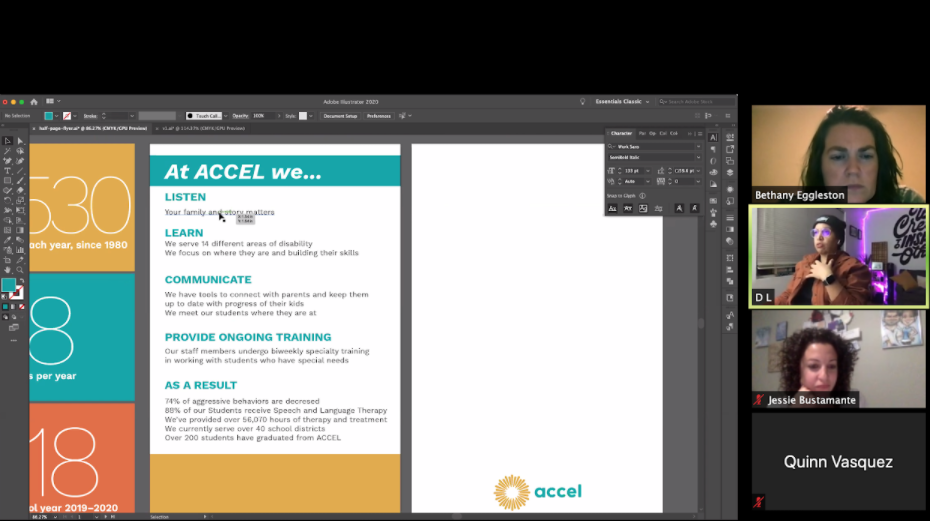Viewport: 930px width, 521px height.
Task: Select the Eyedropper tool
Action: pyautogui.click(x=8, y=239)
